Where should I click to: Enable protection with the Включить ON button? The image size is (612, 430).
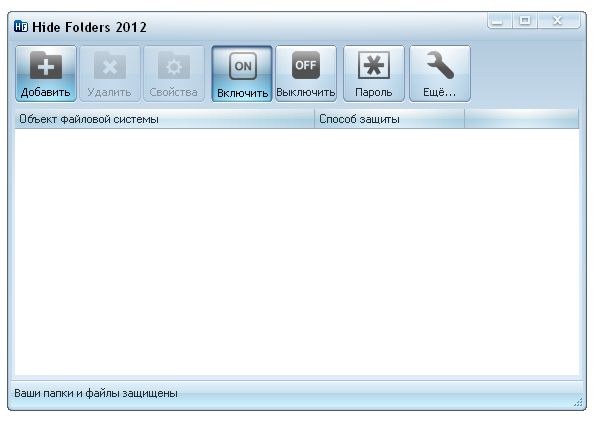242,73
